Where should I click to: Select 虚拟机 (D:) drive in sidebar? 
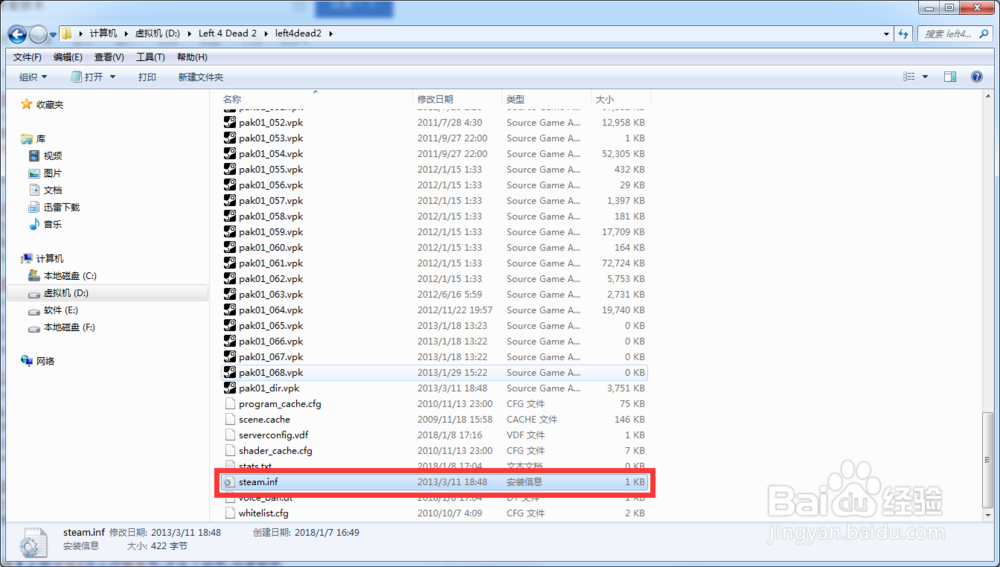tap(59, 293)
